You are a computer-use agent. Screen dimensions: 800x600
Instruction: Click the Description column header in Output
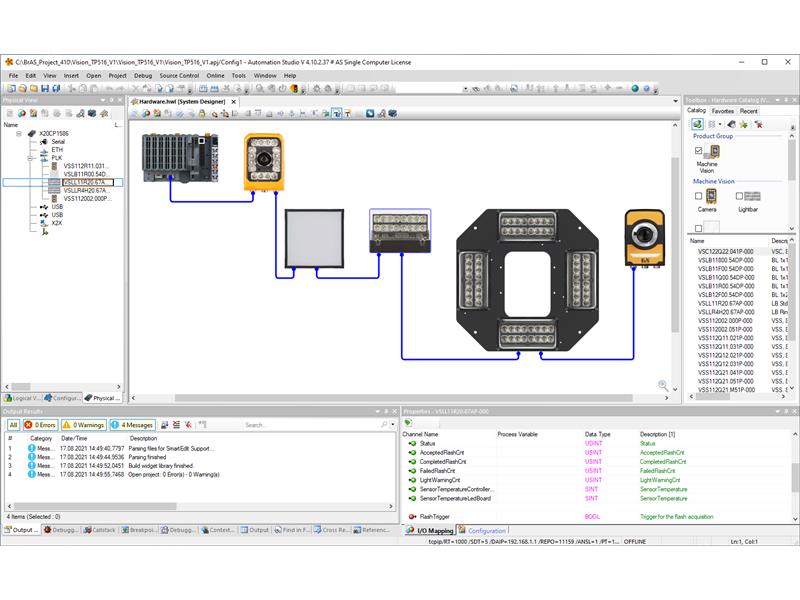[x=143, y=438]
